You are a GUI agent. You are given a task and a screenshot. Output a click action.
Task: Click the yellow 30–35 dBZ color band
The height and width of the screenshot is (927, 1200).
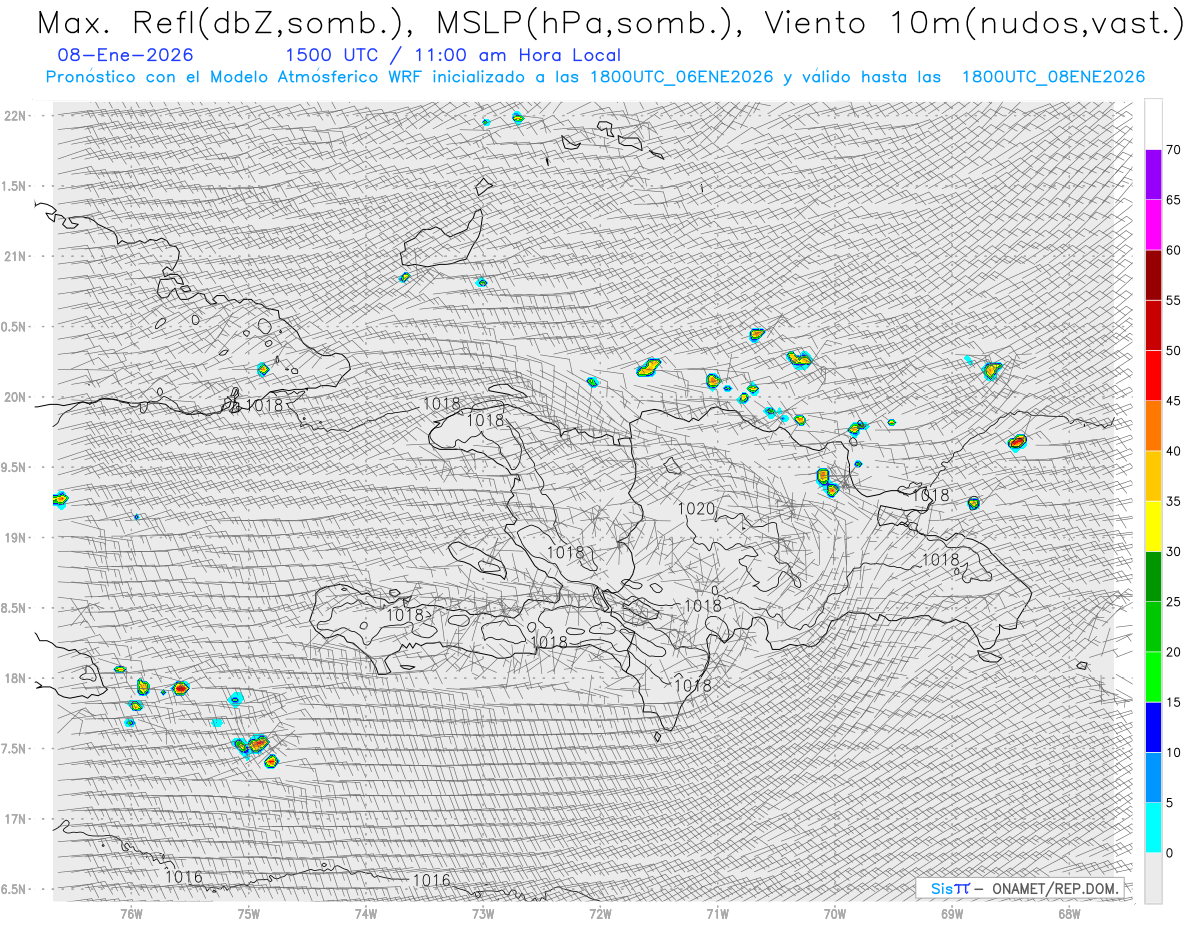pos(1153,526)
